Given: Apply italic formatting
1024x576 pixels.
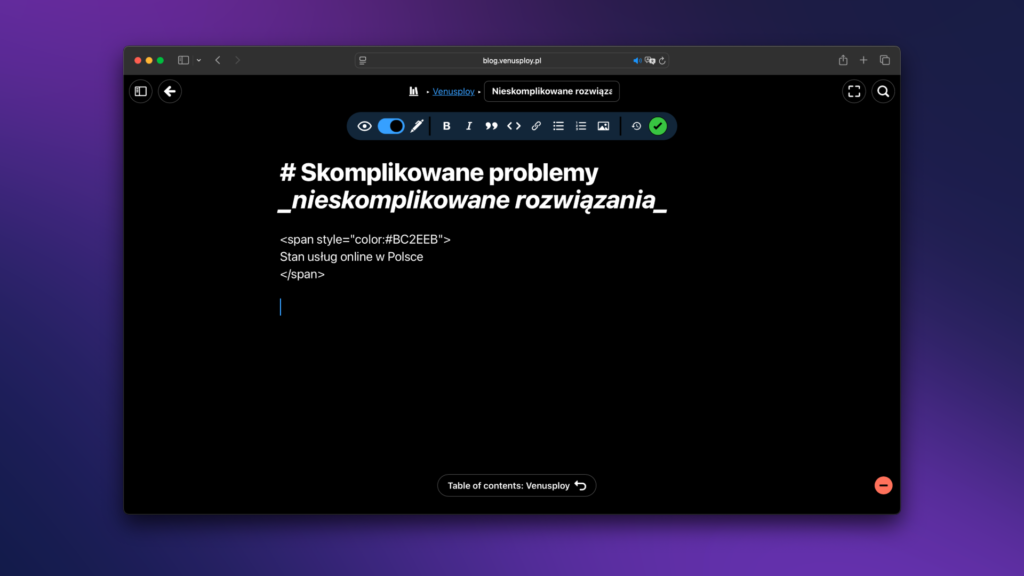Looking at the screenshot, I should tap(469, 126).
